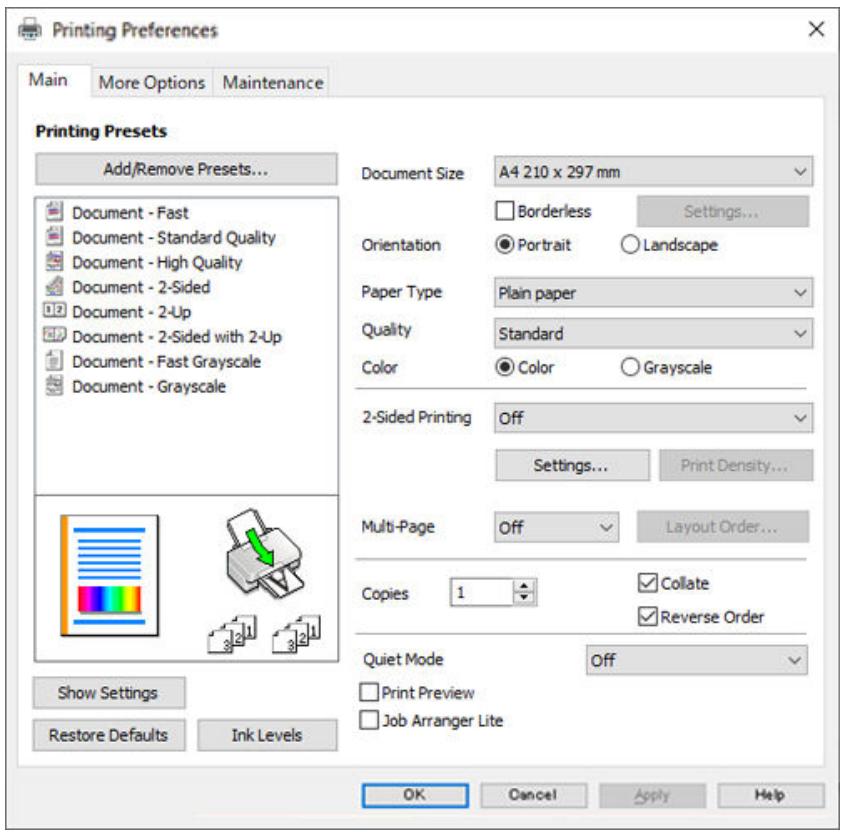843x832 pixels.
Task: Select 'Document - 2-Sided with 2-Up' preset text
Action: 177,336
